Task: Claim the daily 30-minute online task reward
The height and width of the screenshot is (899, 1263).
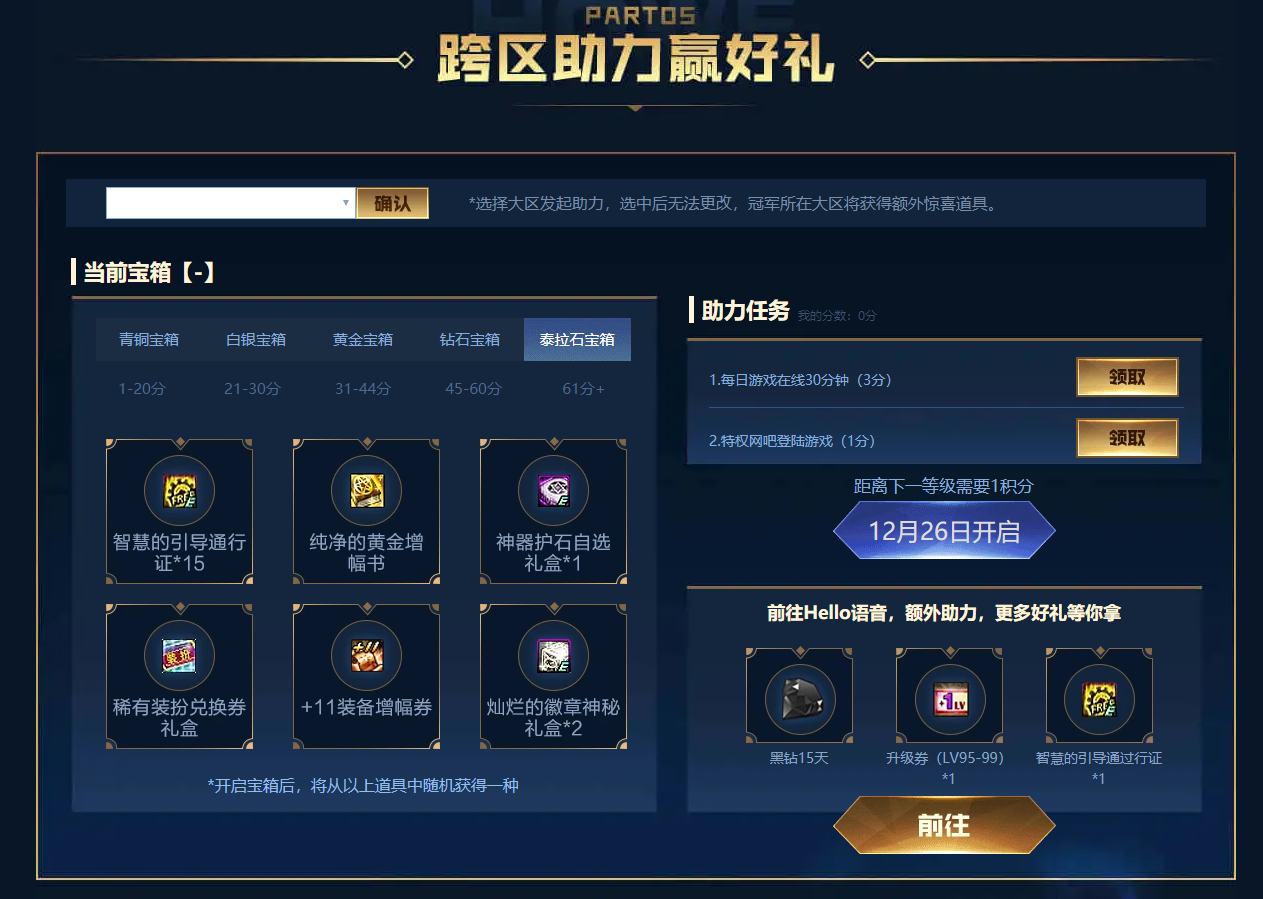Action: [1127, 377]
